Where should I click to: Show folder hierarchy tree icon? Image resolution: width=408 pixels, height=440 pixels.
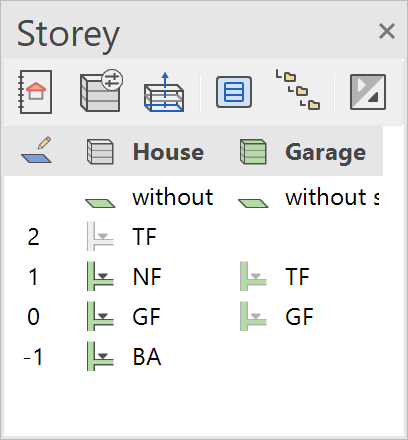click(298, 90)
